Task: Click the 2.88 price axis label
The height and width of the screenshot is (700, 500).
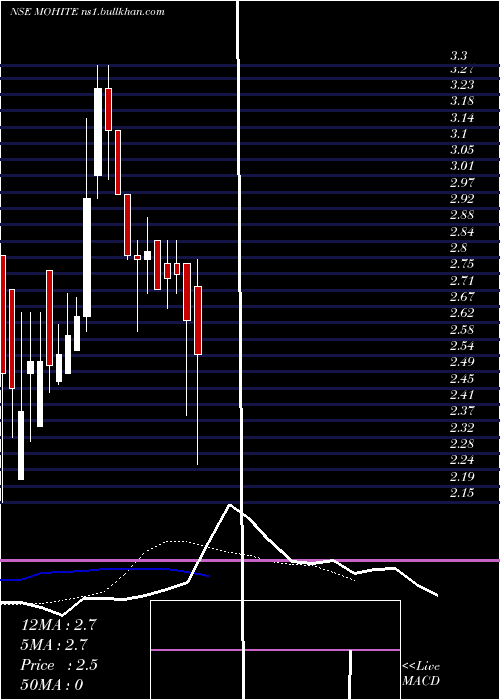Action: point(462,215)
